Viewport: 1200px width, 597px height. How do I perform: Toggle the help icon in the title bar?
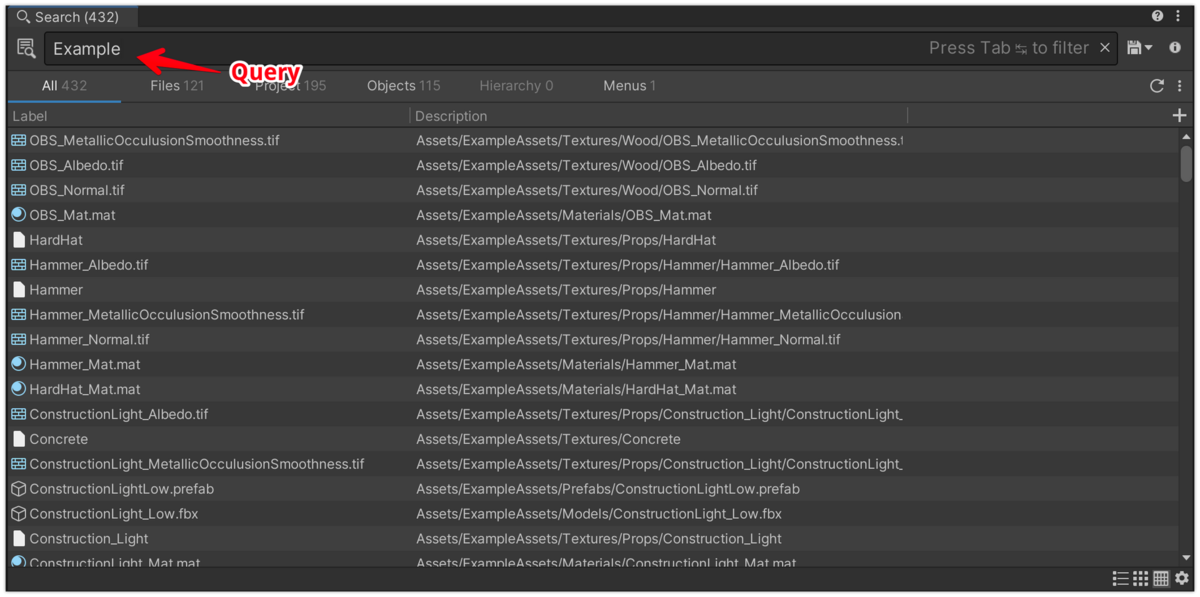[x=1157, y=16]
